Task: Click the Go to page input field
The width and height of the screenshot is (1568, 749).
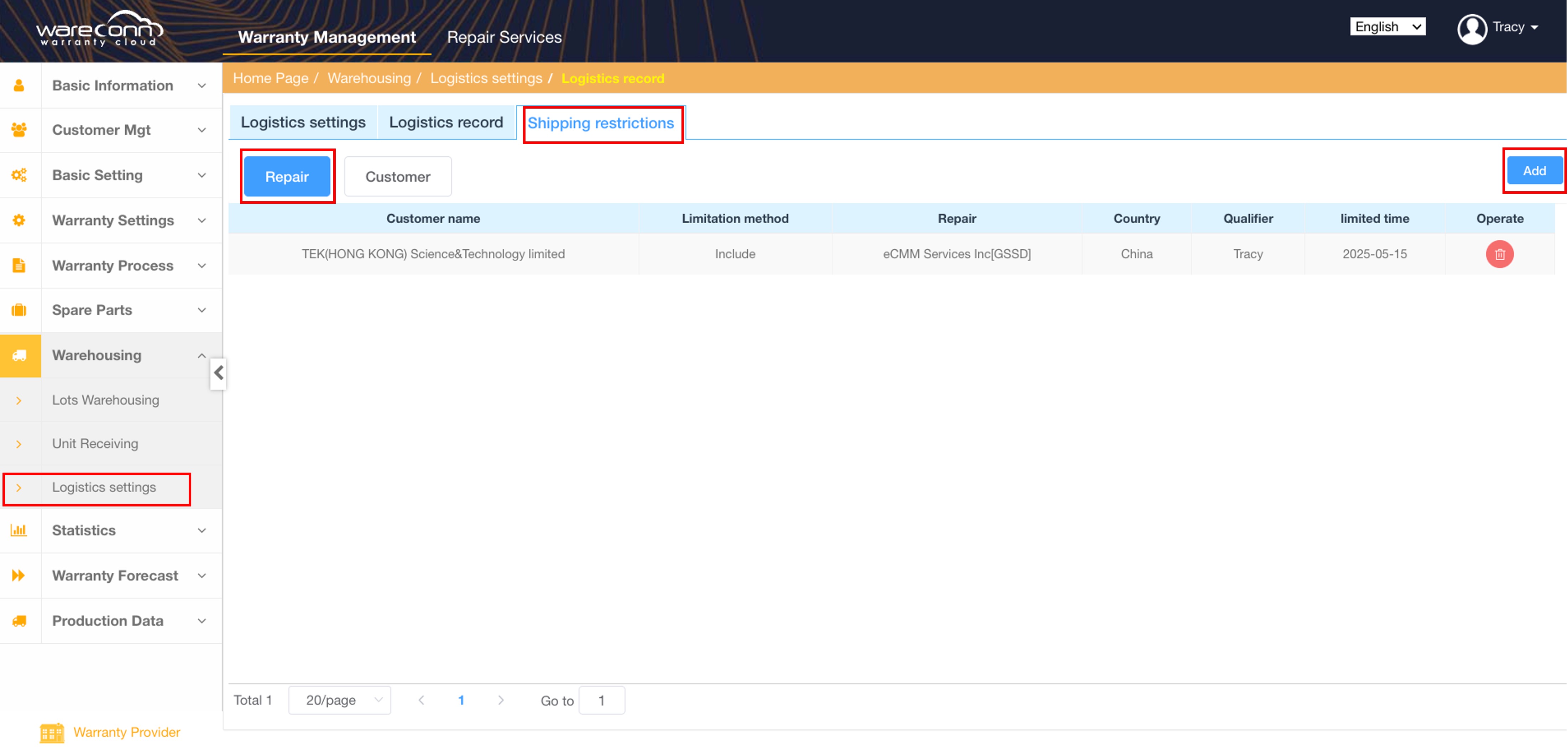Action: click(x=601, y=701)
